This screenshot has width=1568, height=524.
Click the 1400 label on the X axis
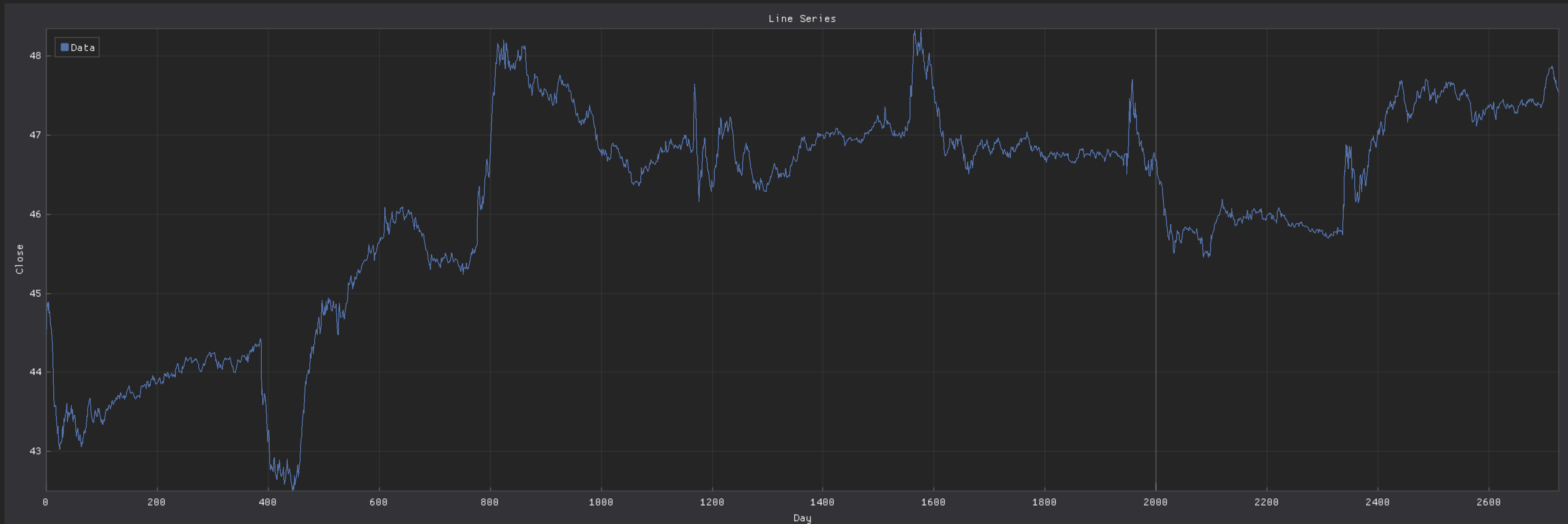coord(823,502)
